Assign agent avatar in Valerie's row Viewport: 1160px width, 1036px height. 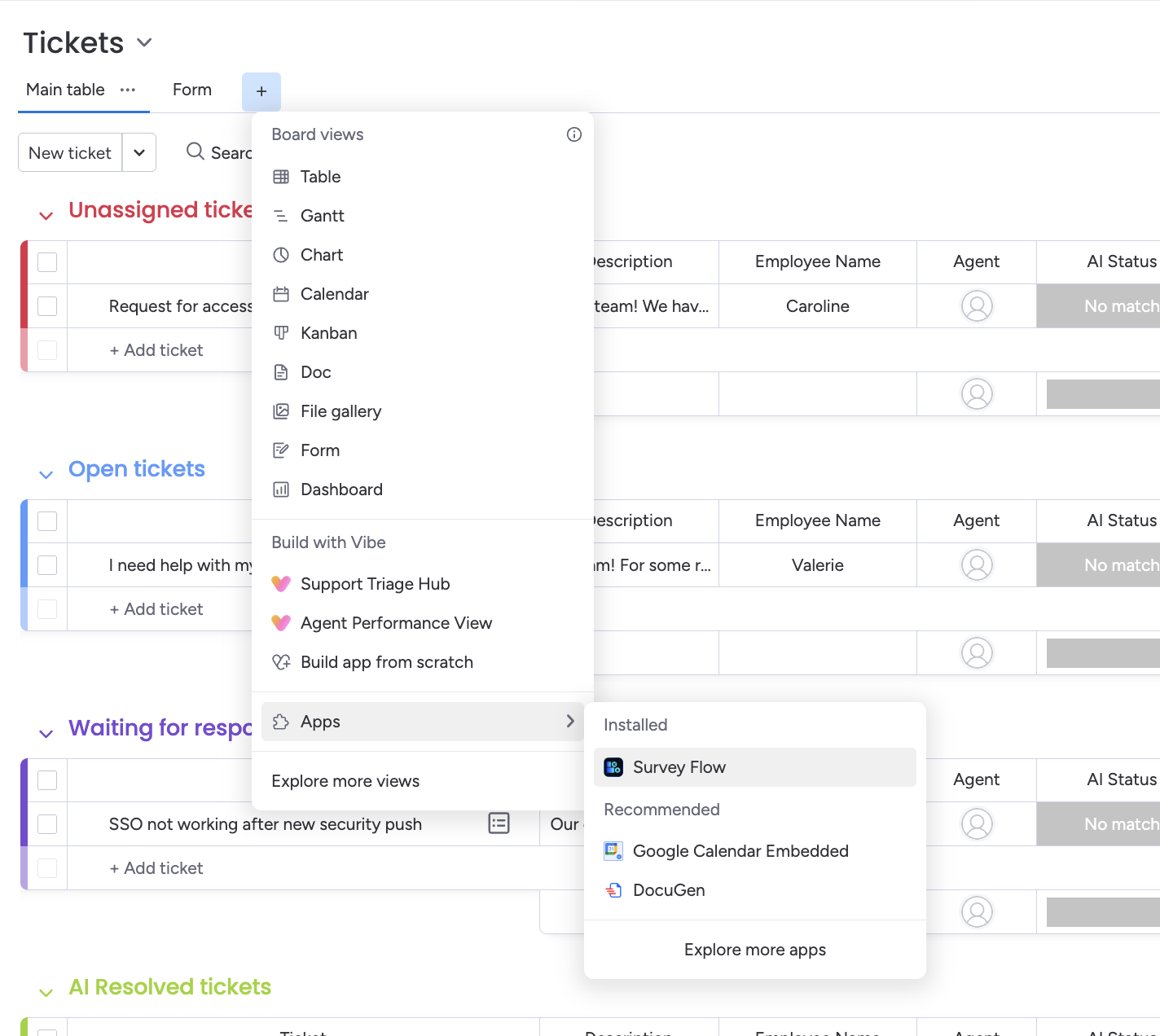coord(977,565)
